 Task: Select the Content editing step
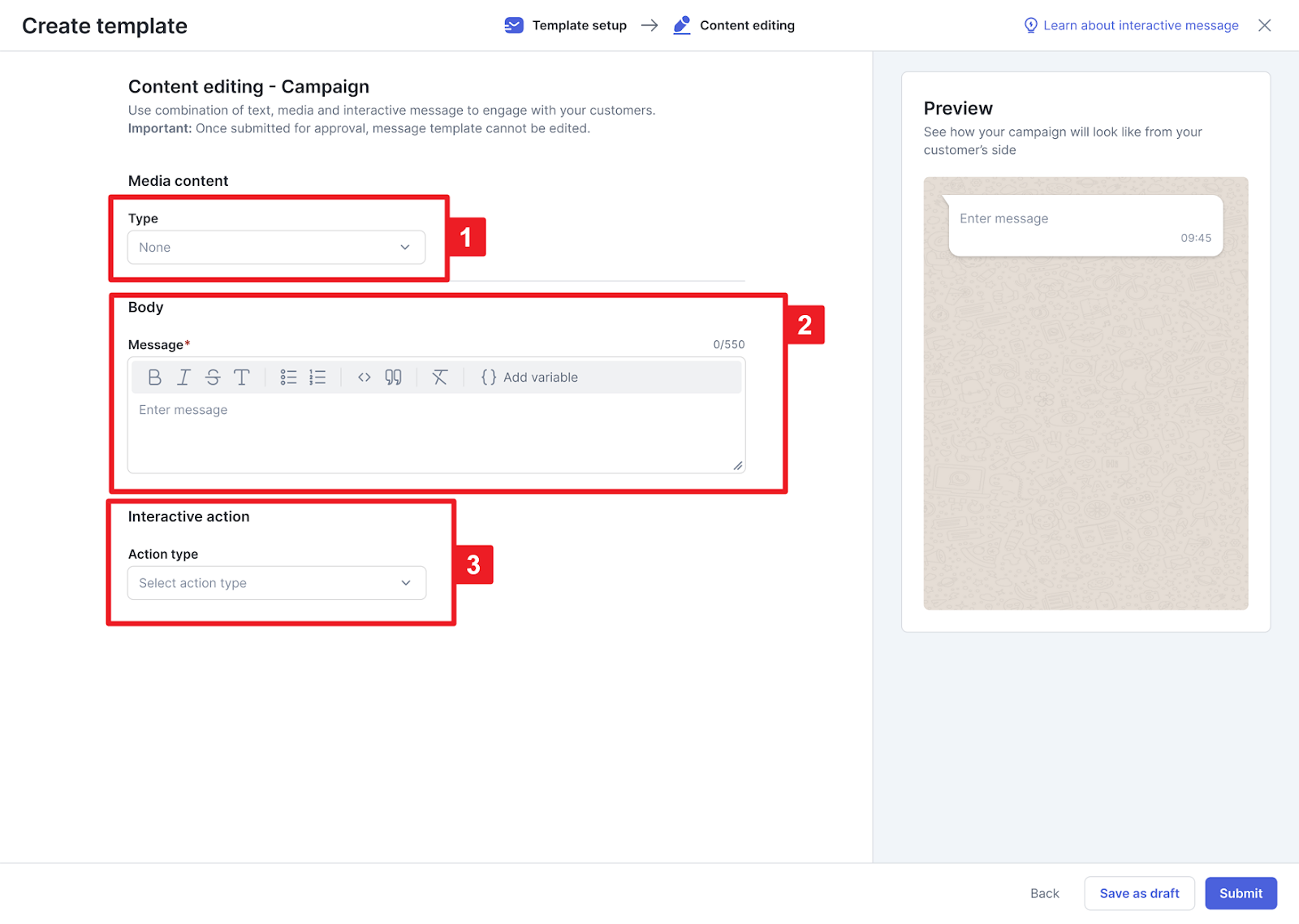click(x=734, y=26)
